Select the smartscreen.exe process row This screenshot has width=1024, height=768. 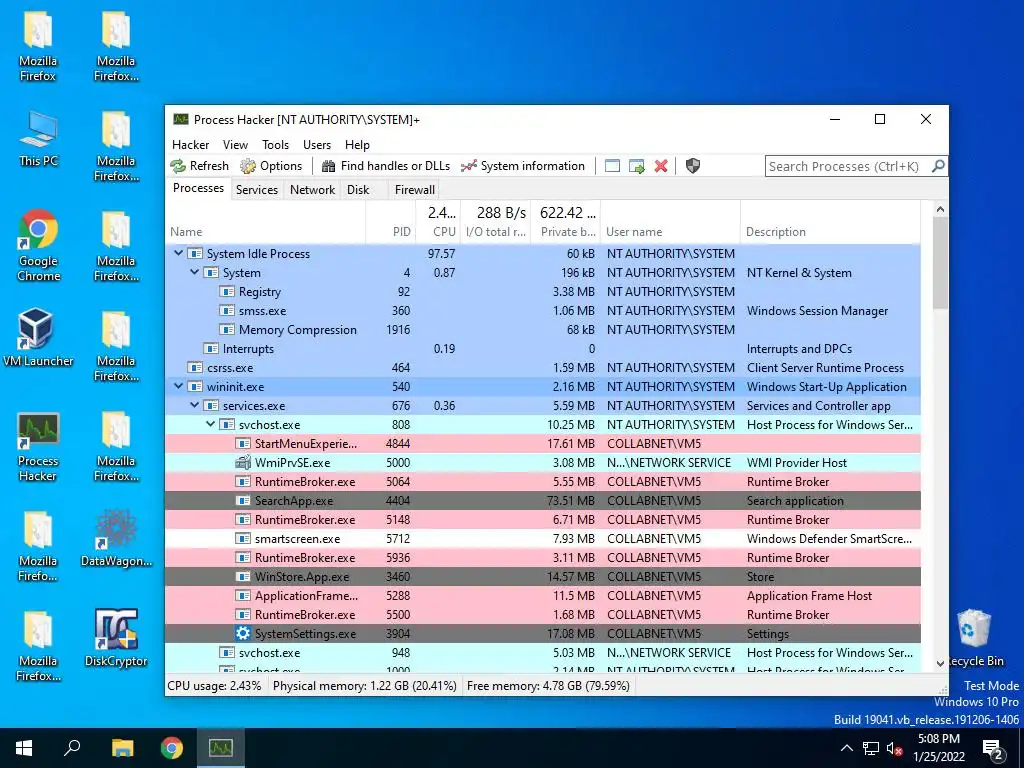[543, 539]
